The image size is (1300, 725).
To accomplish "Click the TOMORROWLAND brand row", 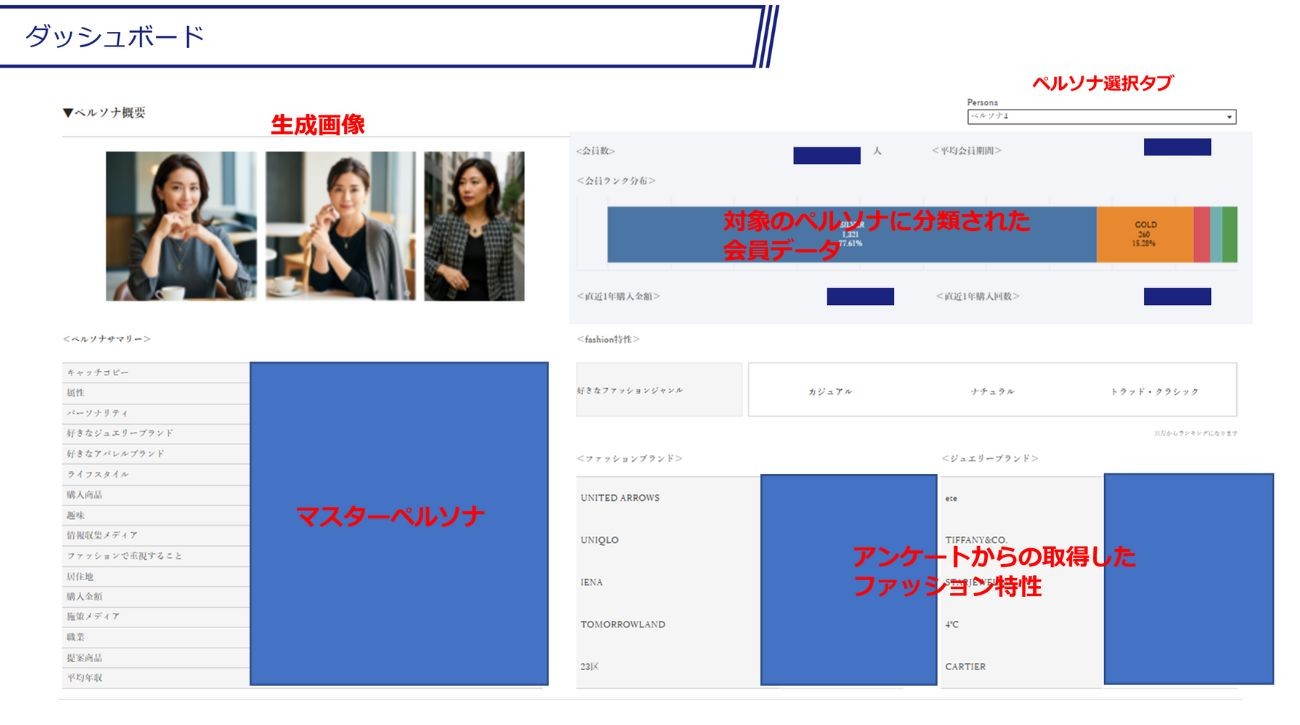I will pyautogui.click(x=623, y=625).
